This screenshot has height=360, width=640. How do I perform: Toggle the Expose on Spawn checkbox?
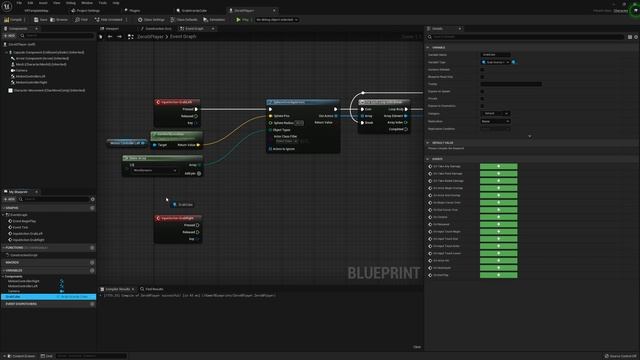pyautogui.click(x=482, y=91)
